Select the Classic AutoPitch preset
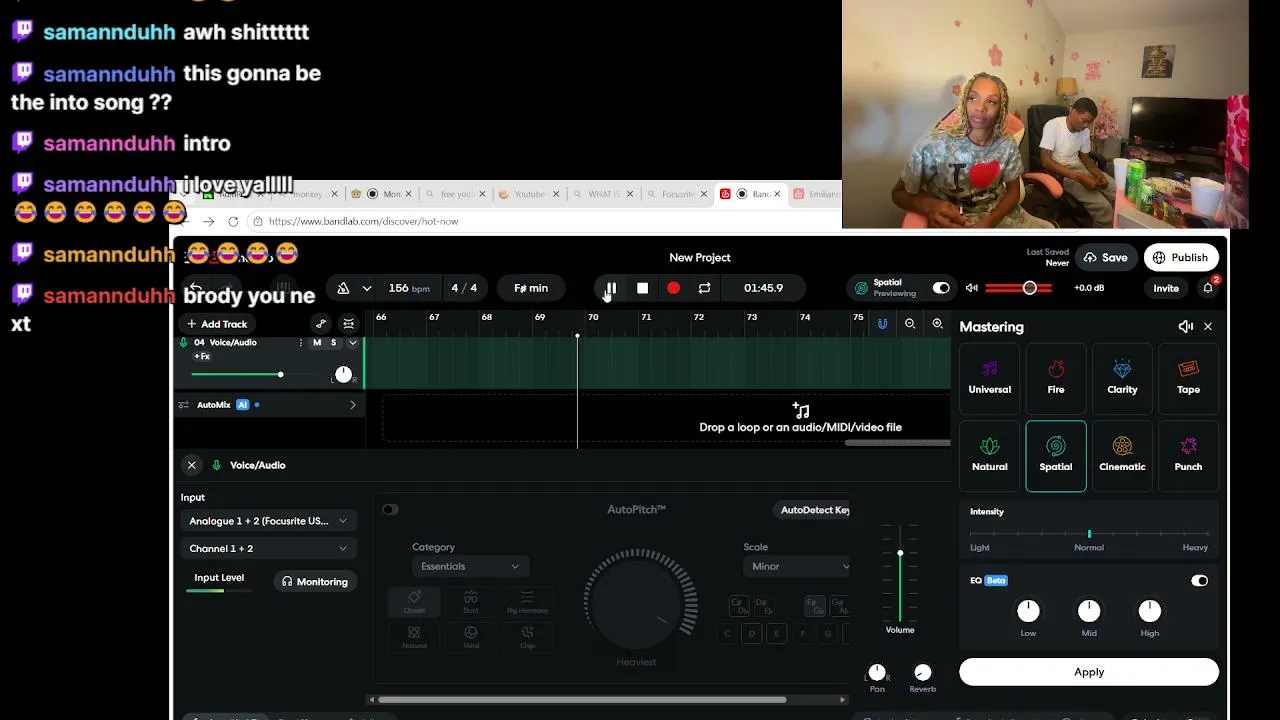The image size is (1280, 720). [414, 602]
